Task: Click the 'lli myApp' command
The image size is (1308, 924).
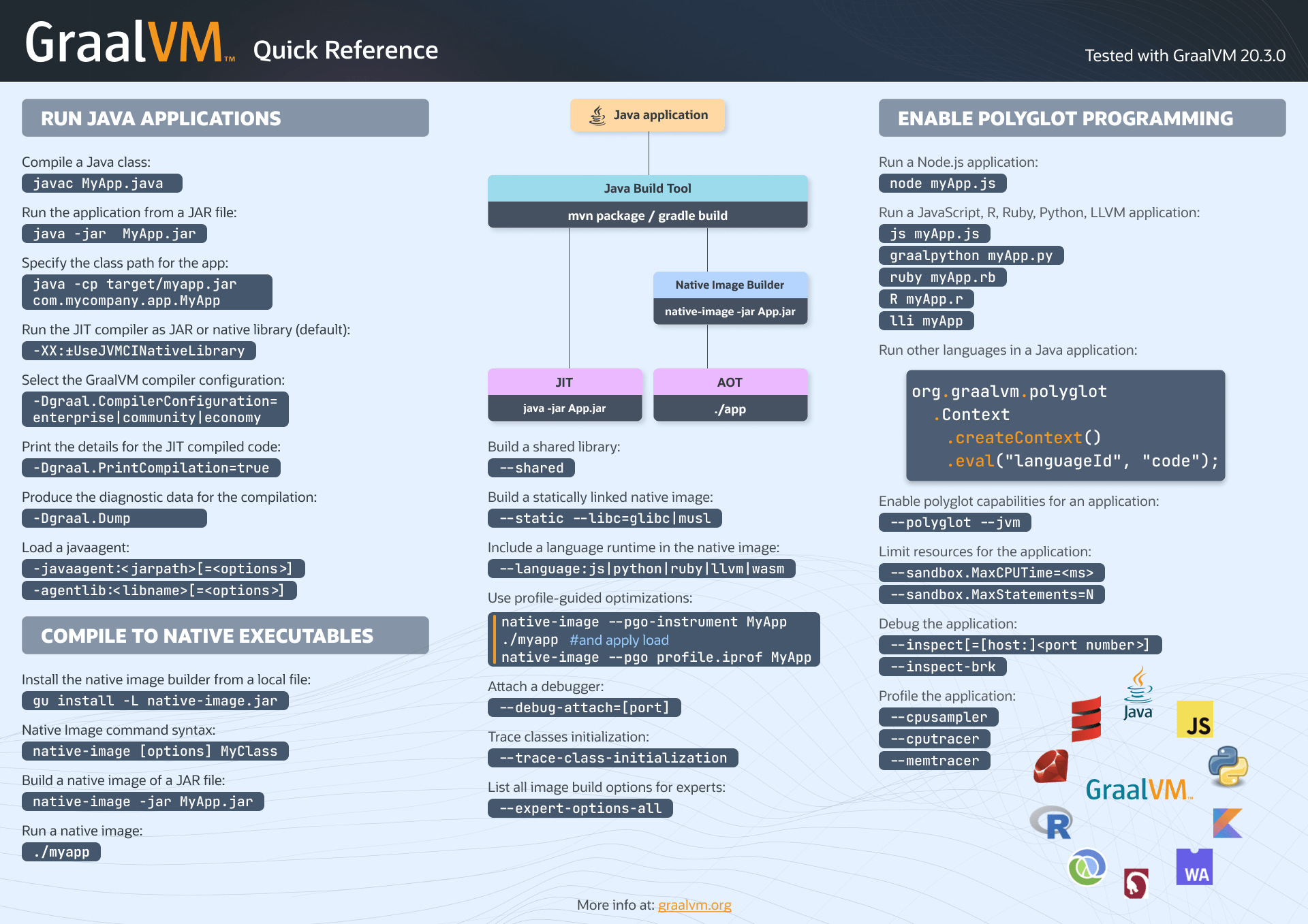Action: 926,321
